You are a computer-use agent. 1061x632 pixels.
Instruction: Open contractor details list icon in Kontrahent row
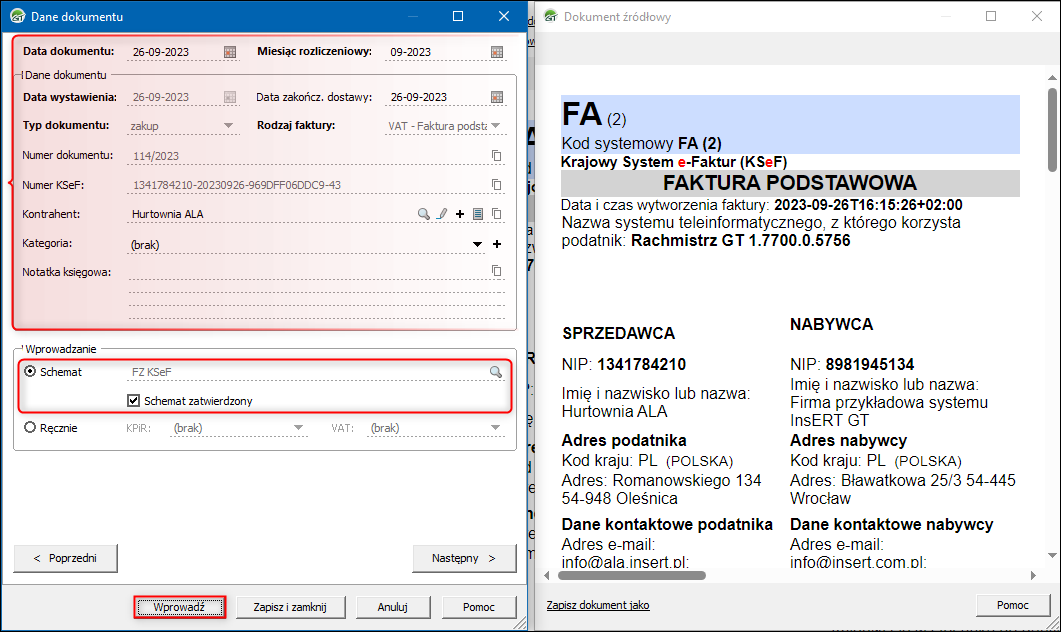click(478, 214)
